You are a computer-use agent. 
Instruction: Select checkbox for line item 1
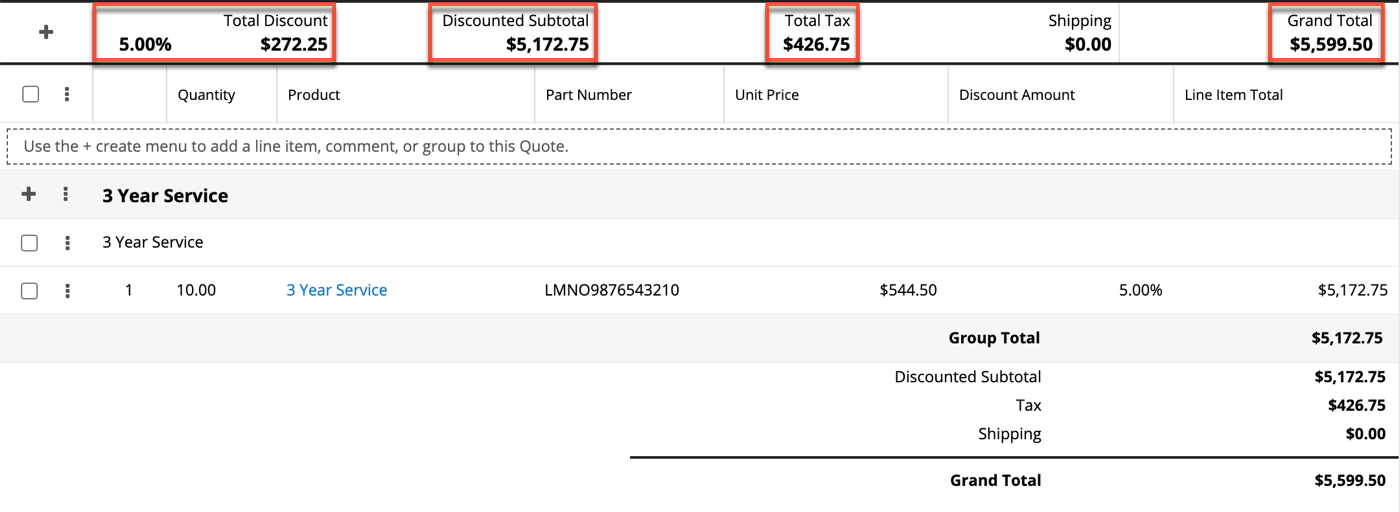pyautogui.click(x=30, y=291)
